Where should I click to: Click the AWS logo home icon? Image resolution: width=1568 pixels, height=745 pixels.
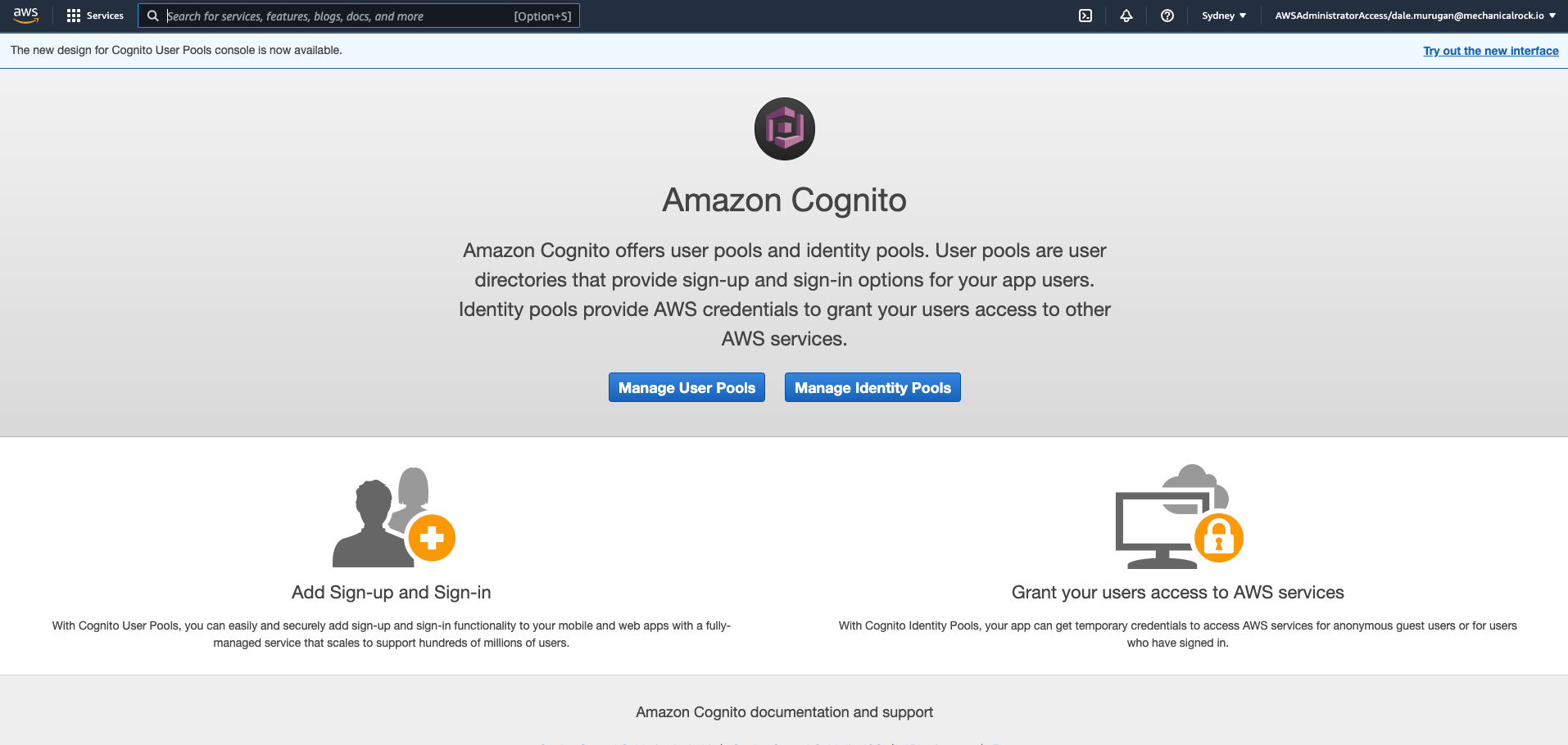pyautogui.click(x=25, y=16)
